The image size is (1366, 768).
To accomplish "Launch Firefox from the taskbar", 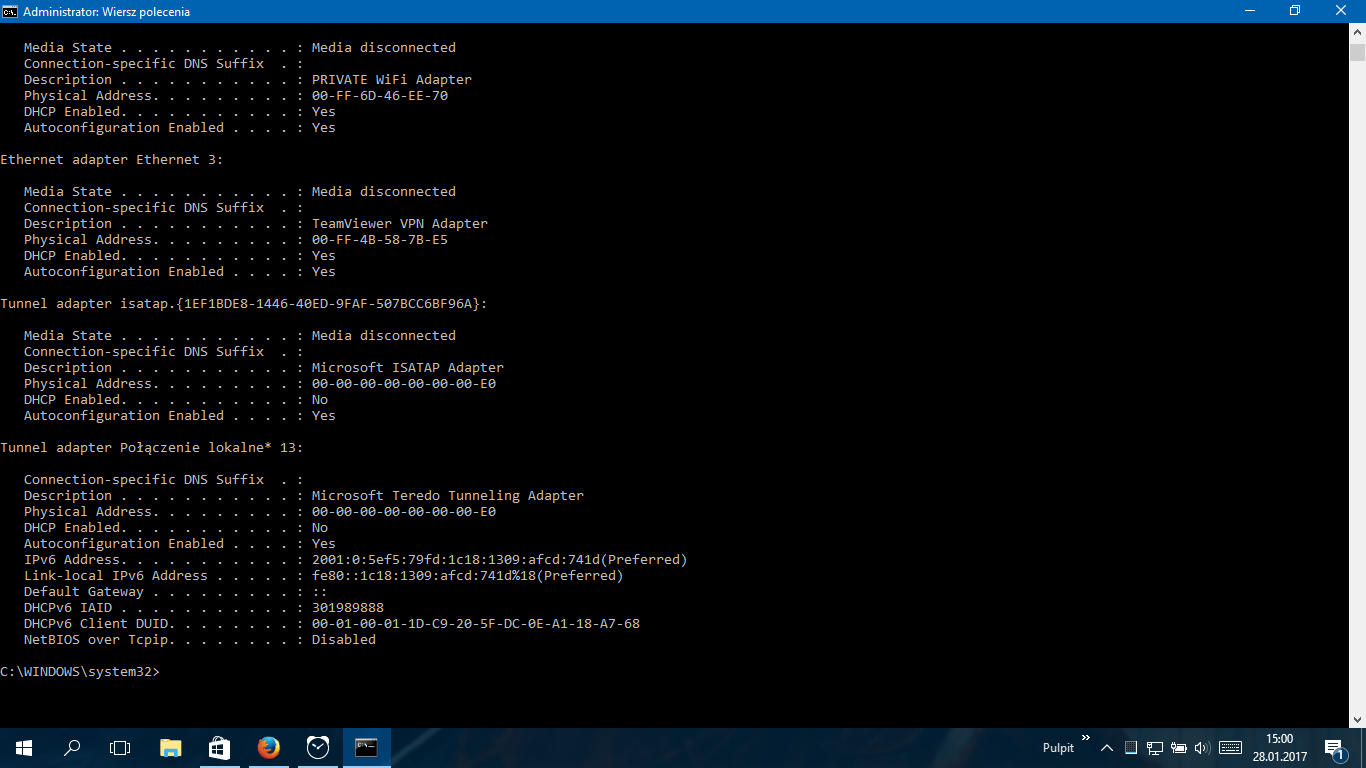I will (268, 747).
